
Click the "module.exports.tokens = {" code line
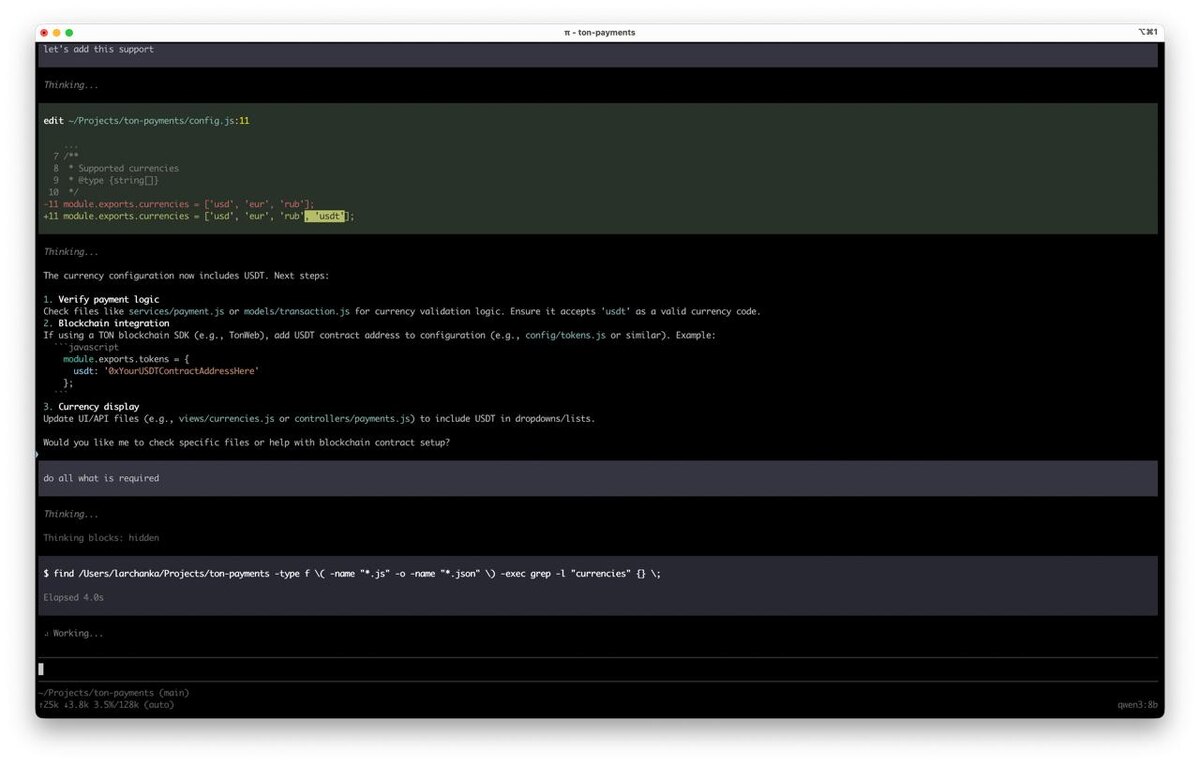coord(126,359)
